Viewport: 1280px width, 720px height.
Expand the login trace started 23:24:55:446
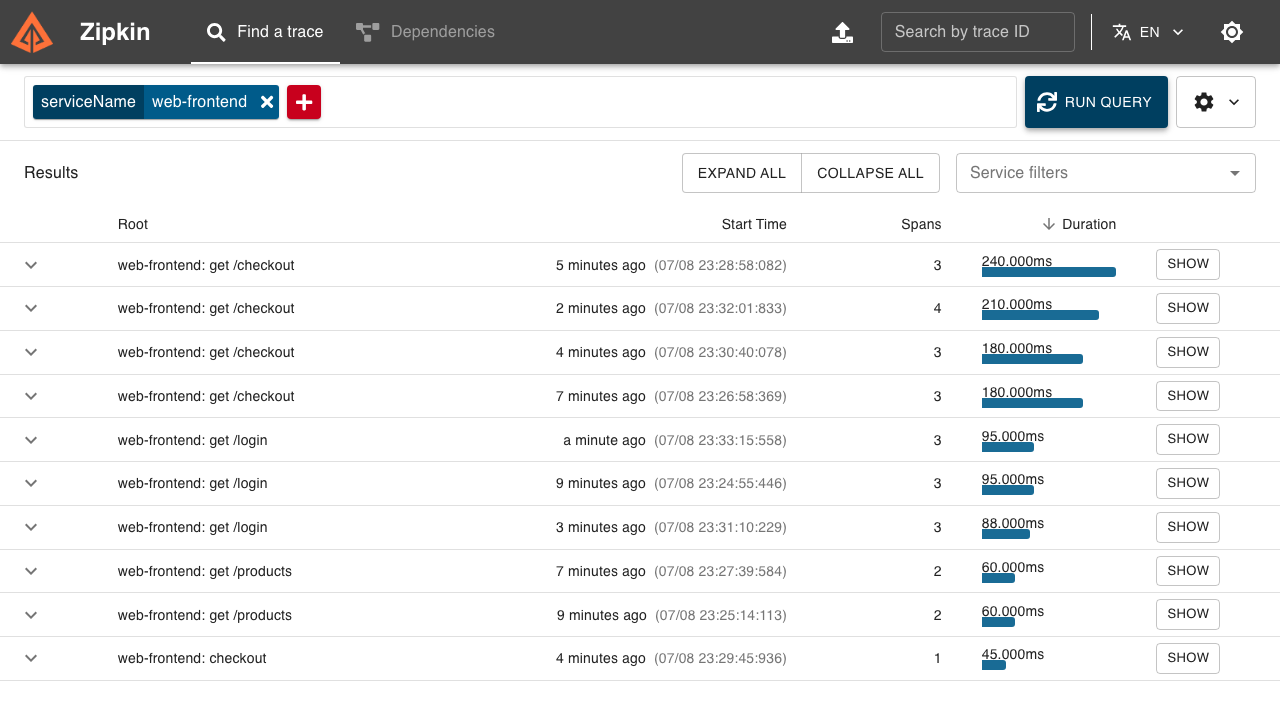pos(31,483)
